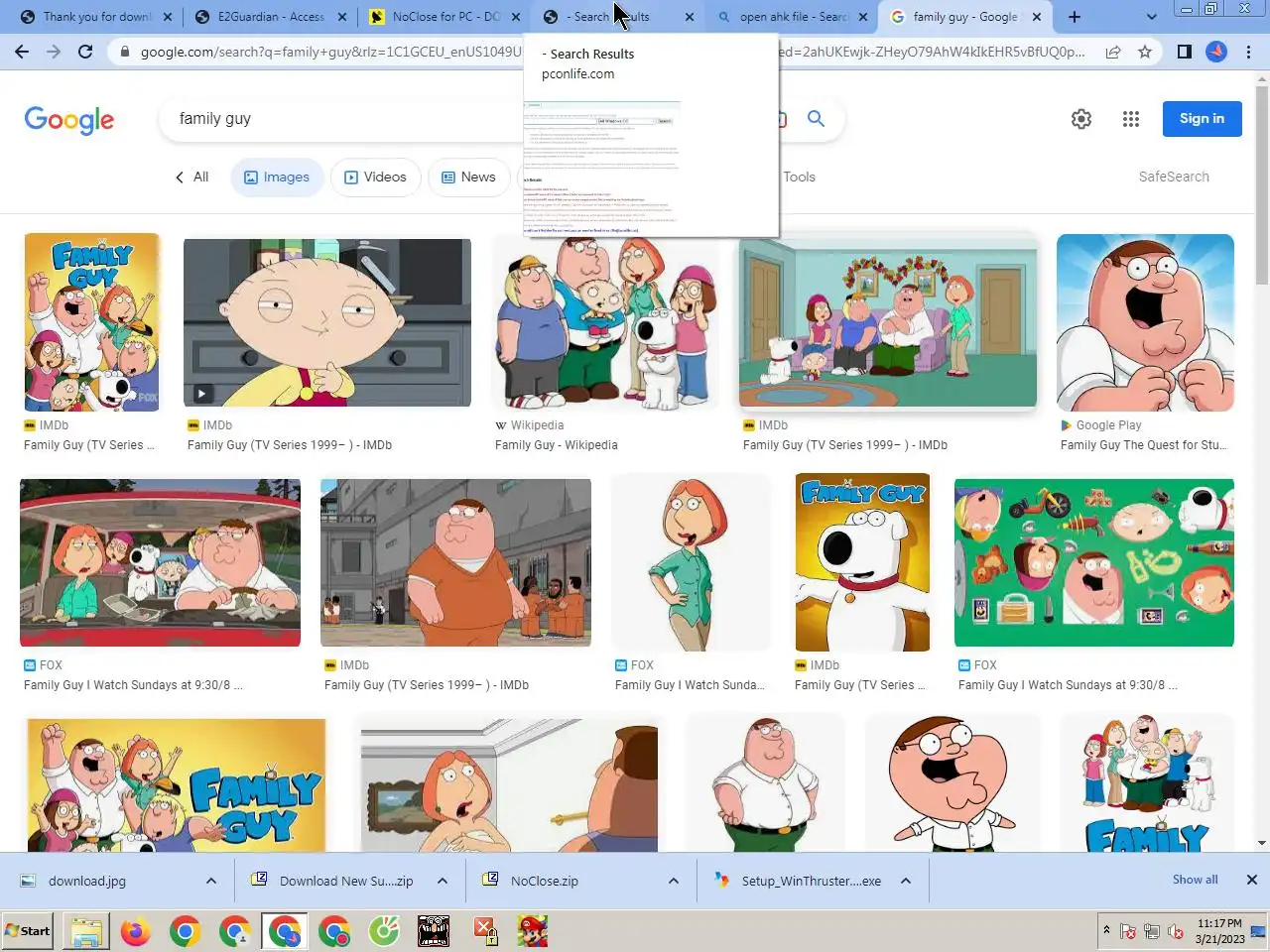Expand Download New Su....zip options chevron
The height and width of the screenshot is (952, 1270).
pos(443,881)
